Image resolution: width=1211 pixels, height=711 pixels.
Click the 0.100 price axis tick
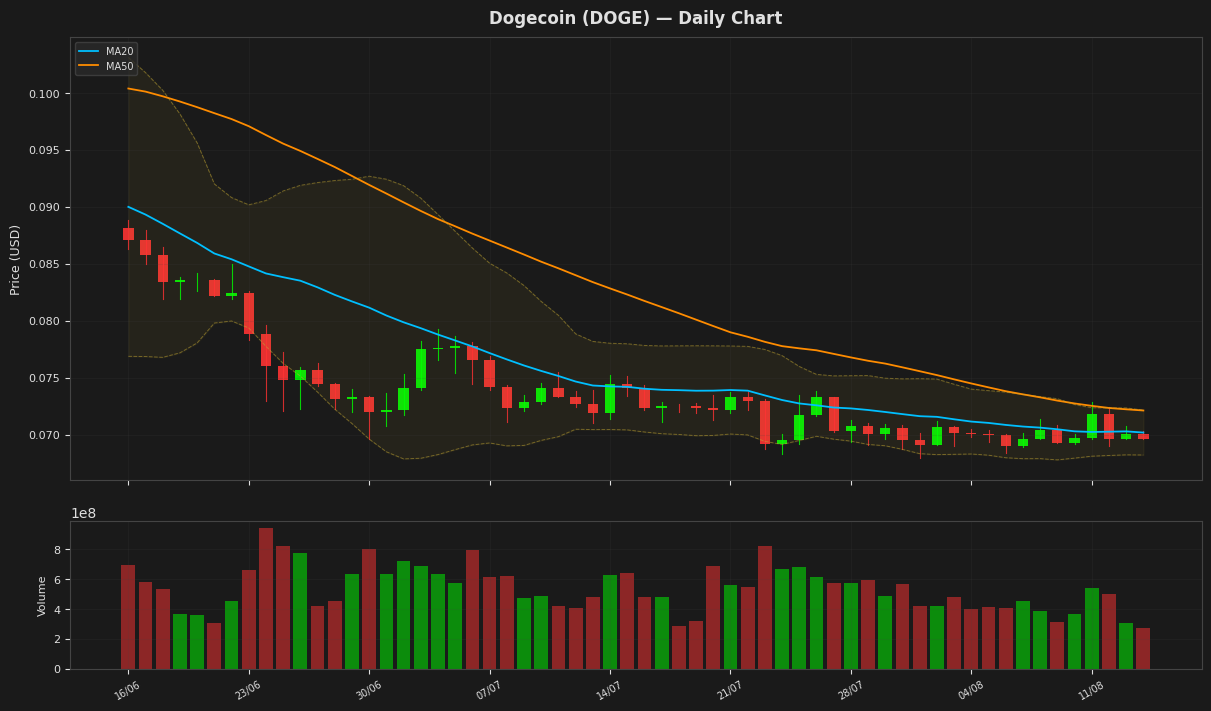tap(44, 94)
